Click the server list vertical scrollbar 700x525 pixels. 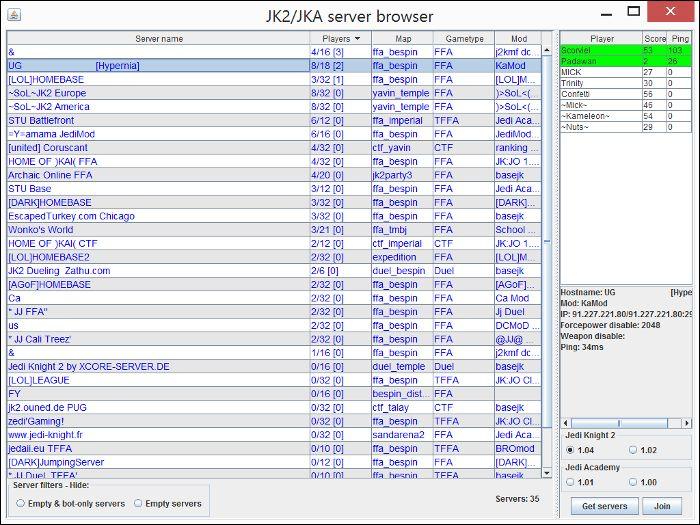pyautogui.click(x=546, y=240)
